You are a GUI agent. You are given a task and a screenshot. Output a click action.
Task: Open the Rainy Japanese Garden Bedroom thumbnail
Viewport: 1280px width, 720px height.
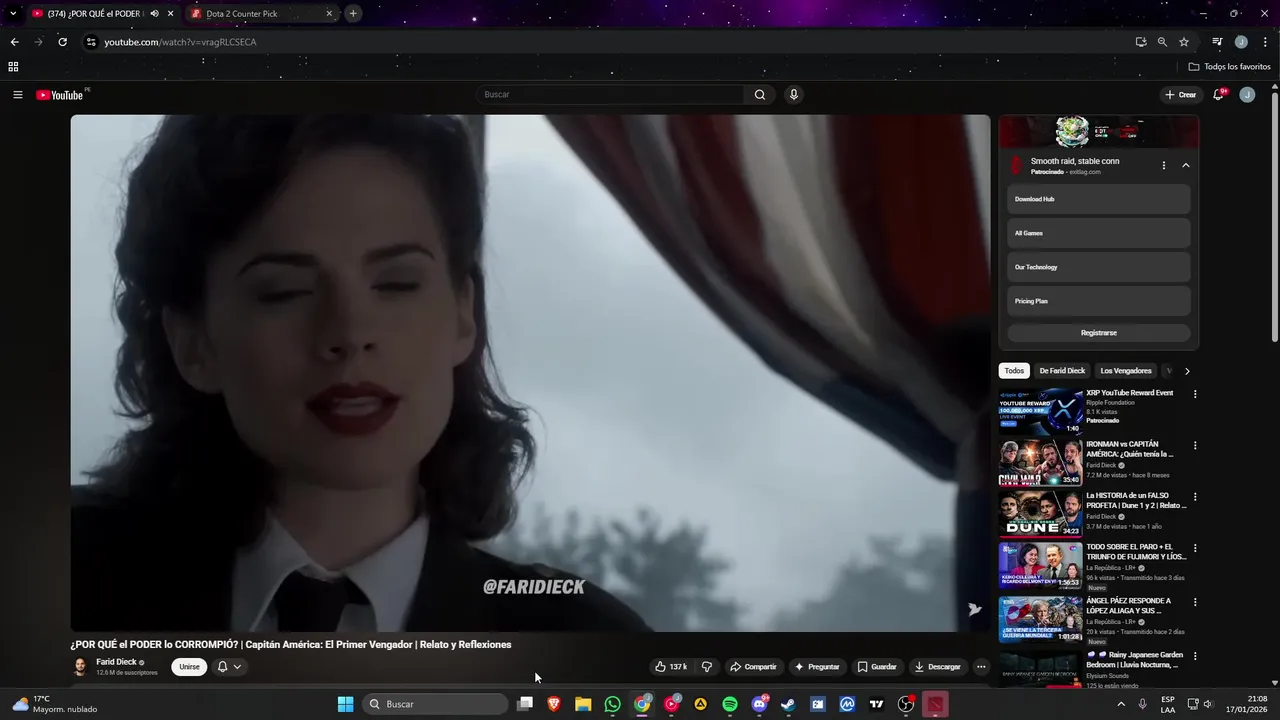point(1040,668)
